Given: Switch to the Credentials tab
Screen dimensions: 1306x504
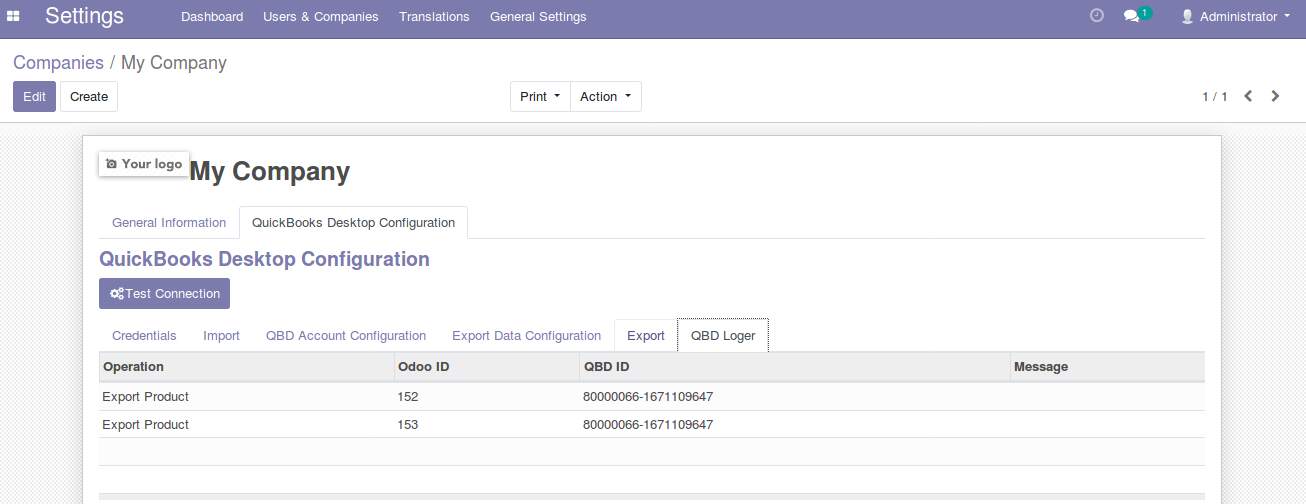Looking at the screenshot, I should tap(144, 335).
